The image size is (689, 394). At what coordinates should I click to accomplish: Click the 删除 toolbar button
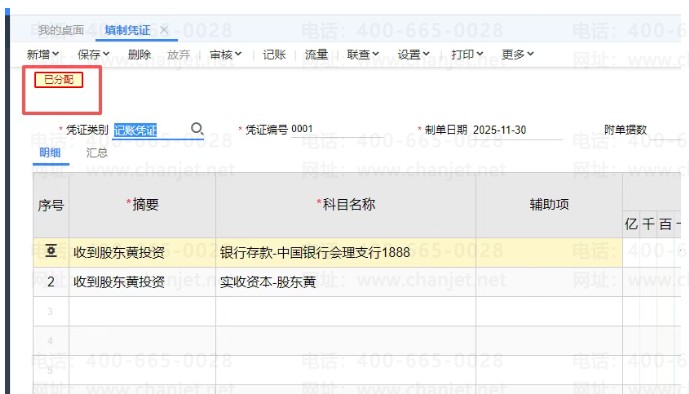(x=139, y=54)
